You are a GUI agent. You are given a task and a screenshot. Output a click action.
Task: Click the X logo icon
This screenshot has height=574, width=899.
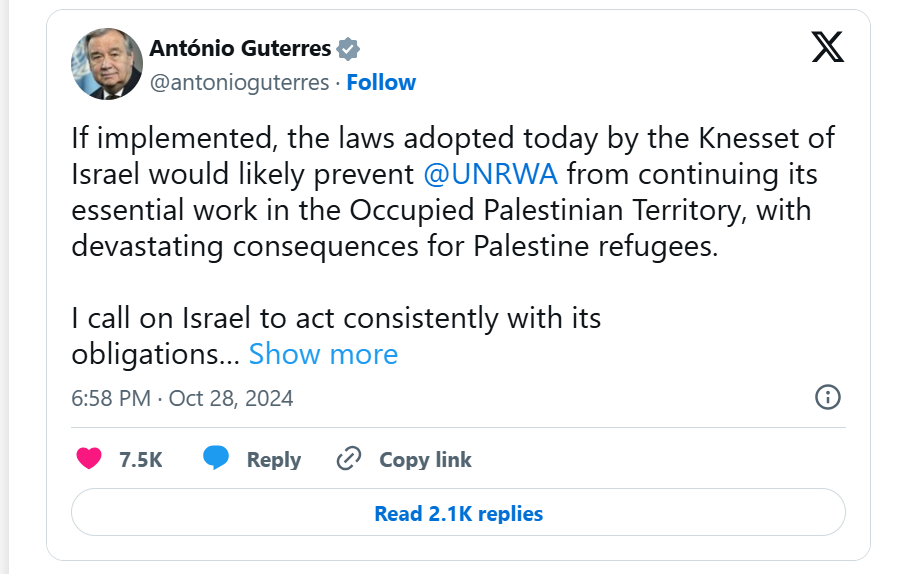coord(827,47)
